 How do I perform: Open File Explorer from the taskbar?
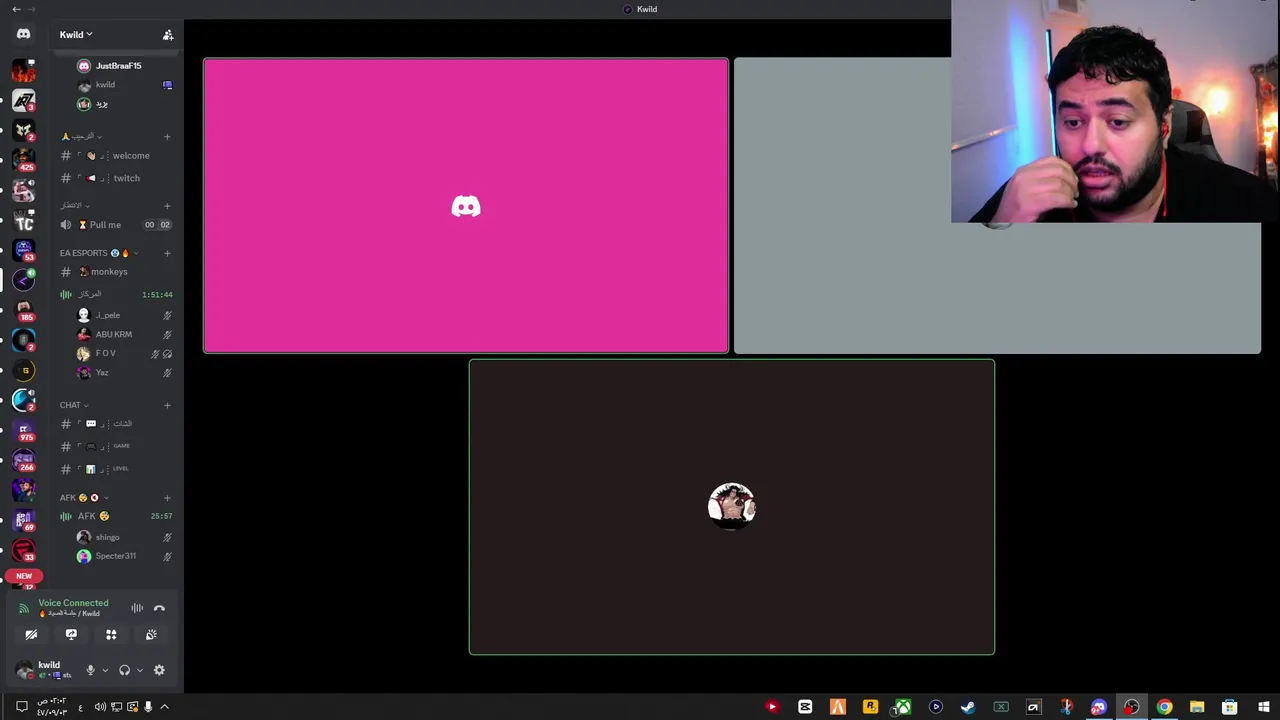pyautogui.click(x=1197, y=707)
